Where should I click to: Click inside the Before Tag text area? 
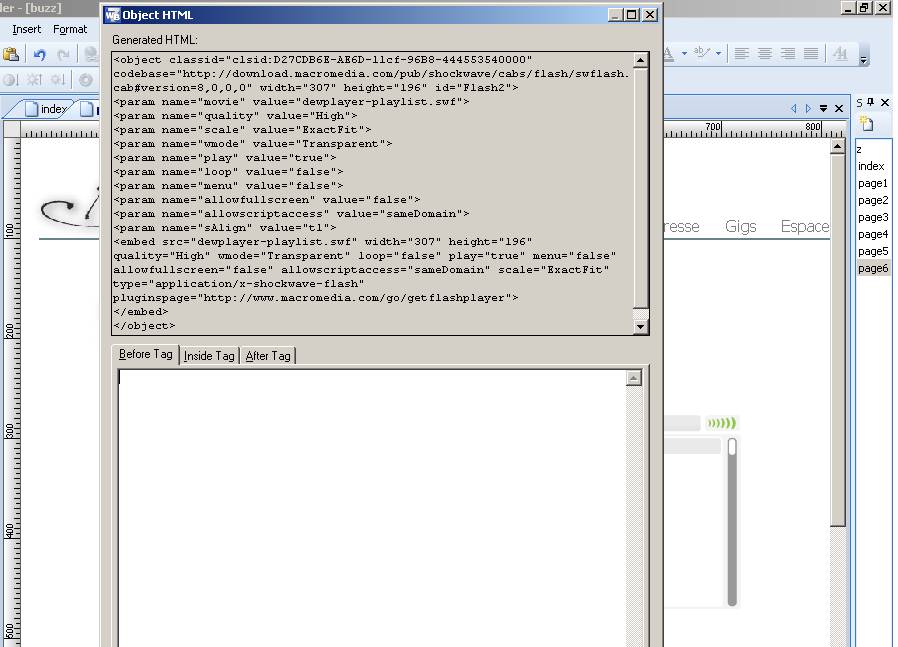(372, 508)
